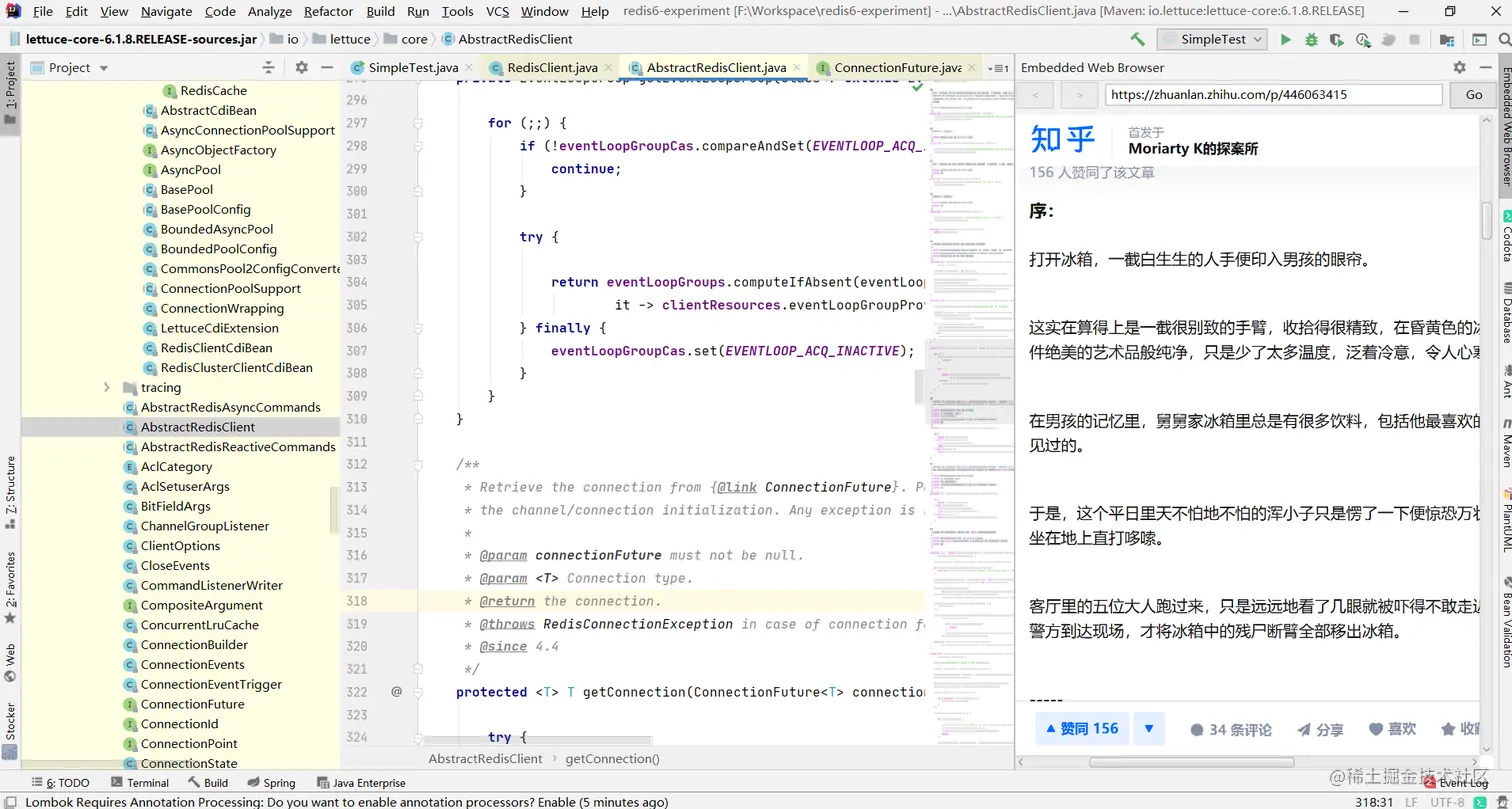Click the Zhihu share (分享) button
Image resolution: width=1512 pixels, height=809 pixels.
[1320, 729]
